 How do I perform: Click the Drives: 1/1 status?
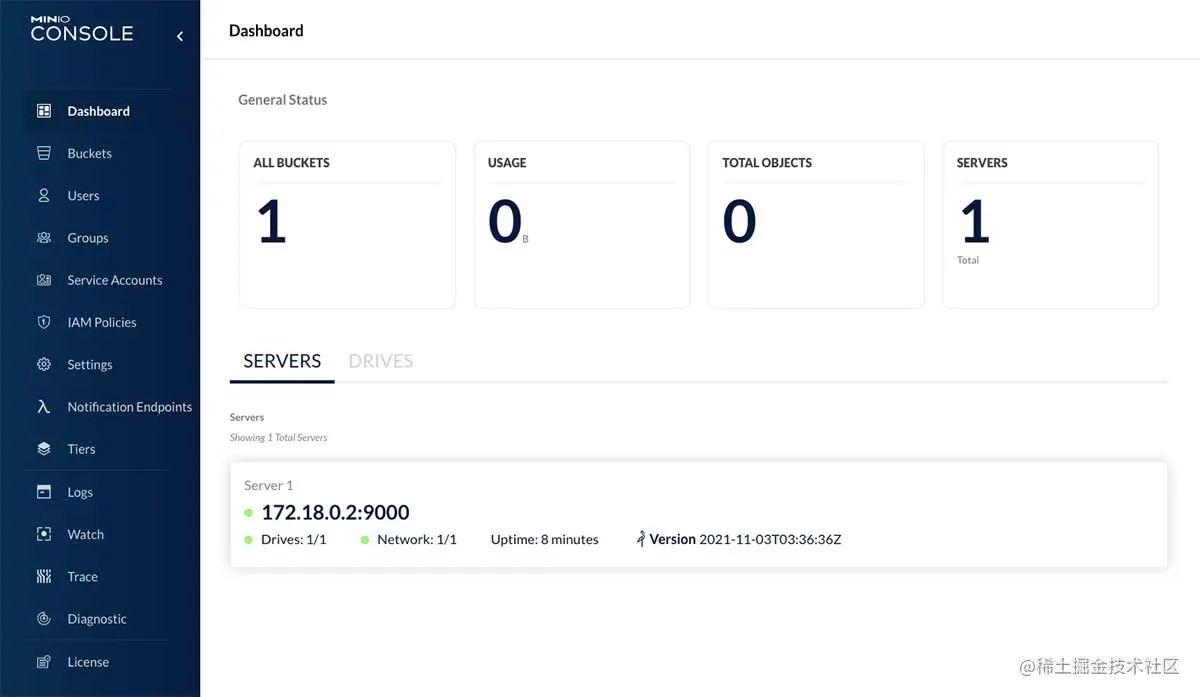[294, 539]
